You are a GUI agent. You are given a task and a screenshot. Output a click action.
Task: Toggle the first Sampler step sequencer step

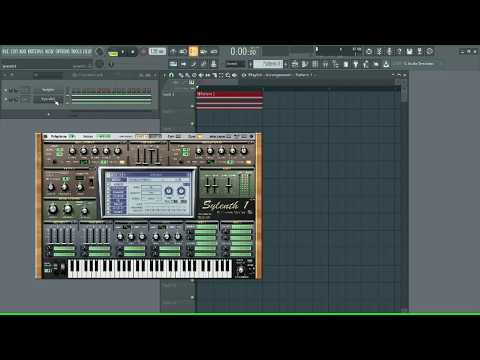click(x=74, y=90)
